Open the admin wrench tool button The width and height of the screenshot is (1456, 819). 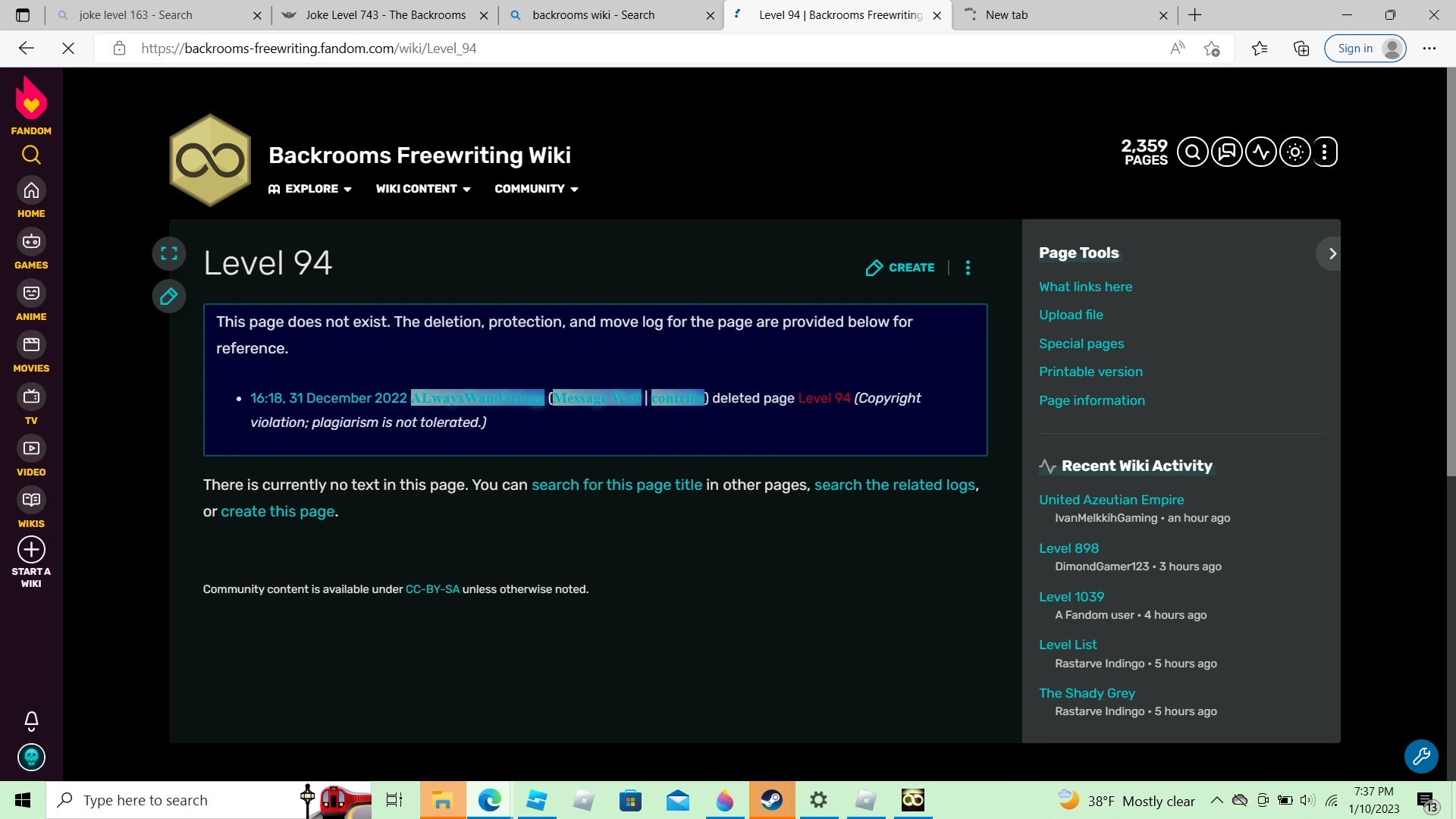(x=1421, y=756)
